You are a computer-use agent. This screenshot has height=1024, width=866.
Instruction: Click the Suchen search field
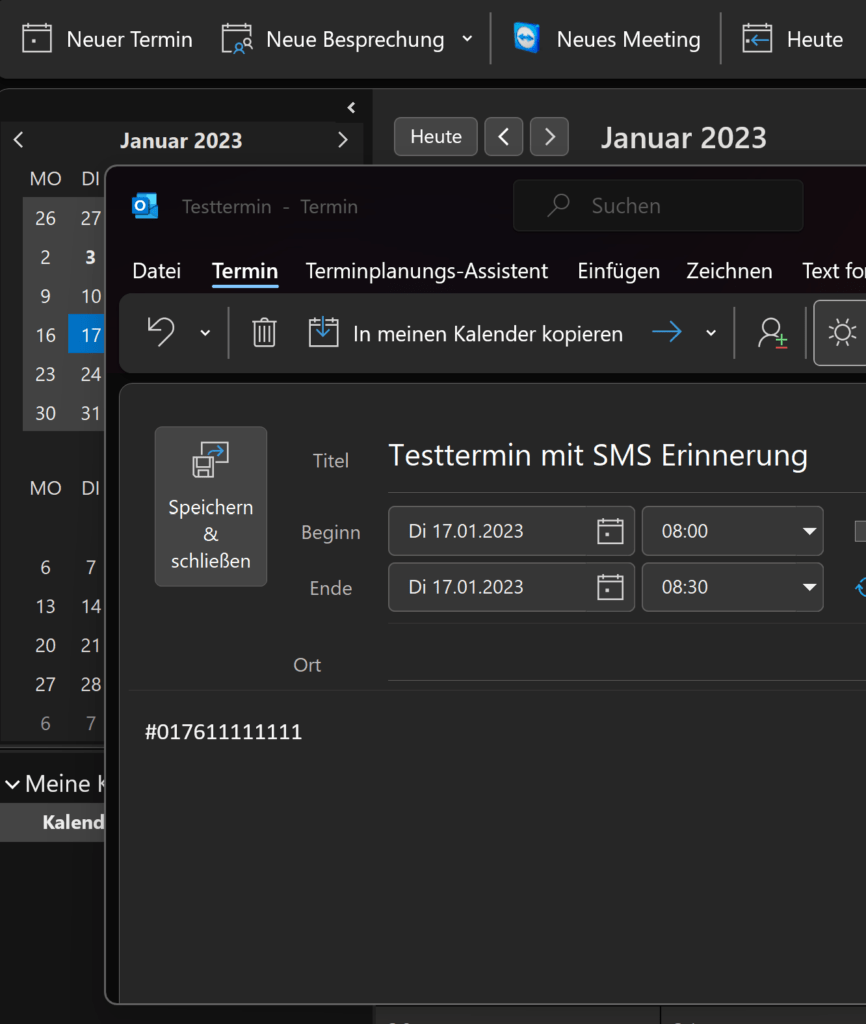point(658,206)
